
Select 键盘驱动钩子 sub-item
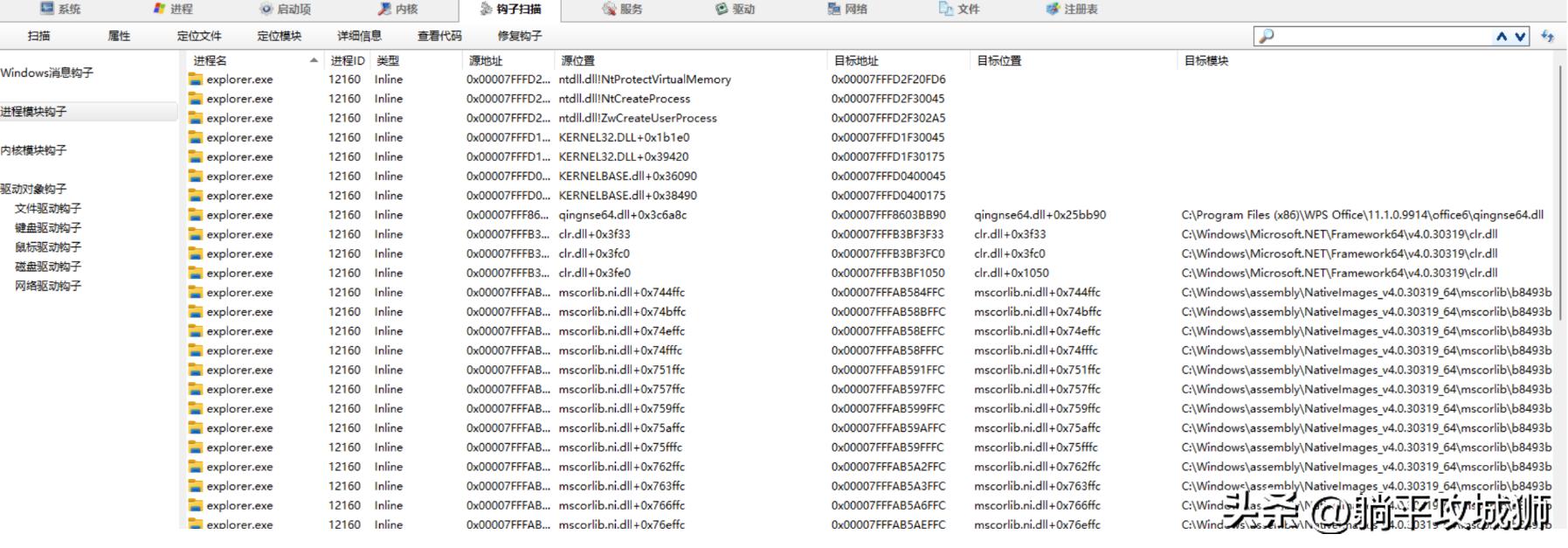48,227
